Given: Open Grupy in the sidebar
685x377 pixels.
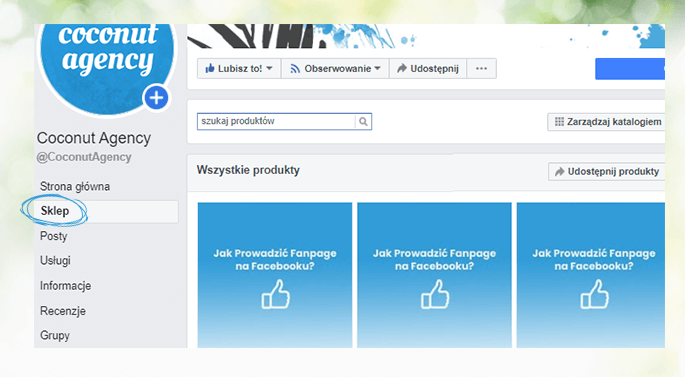Looking at the screenshot, I should [x=55, y=335].
